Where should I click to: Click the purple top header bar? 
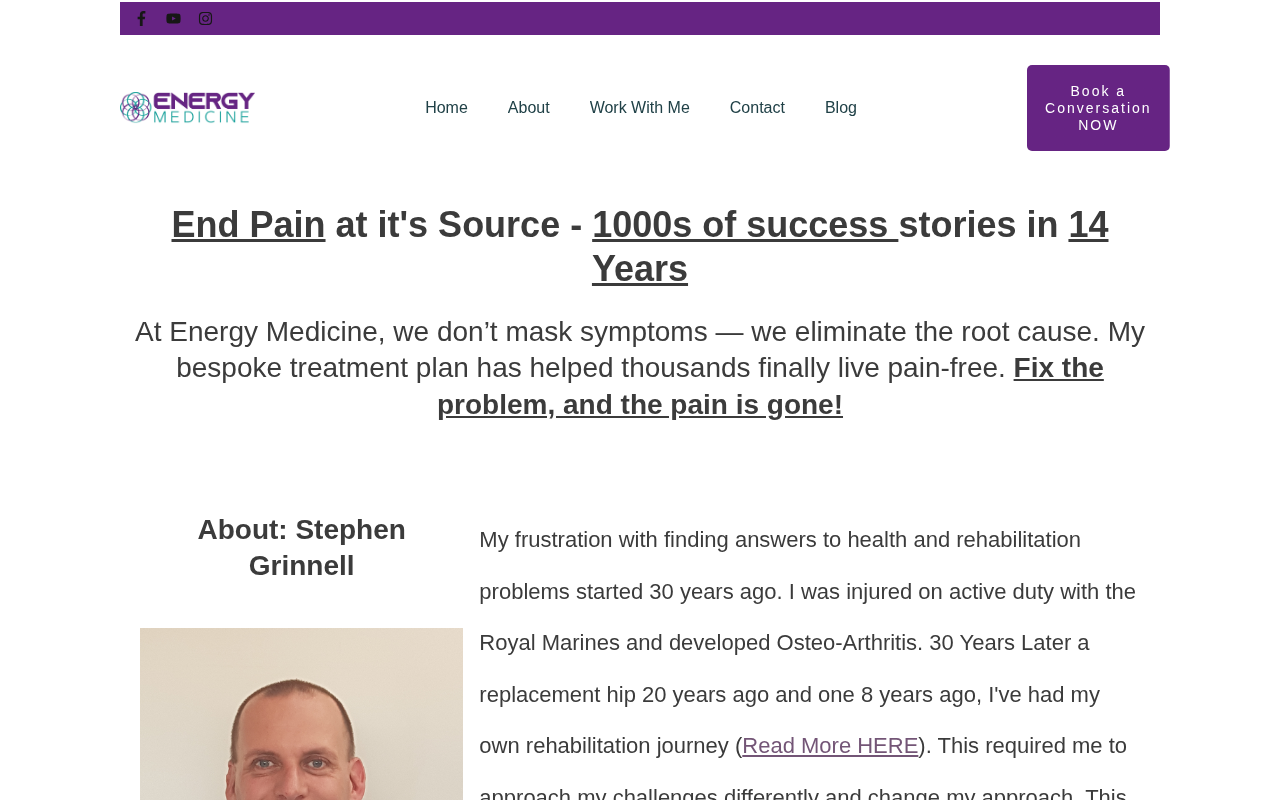(640, 18)
